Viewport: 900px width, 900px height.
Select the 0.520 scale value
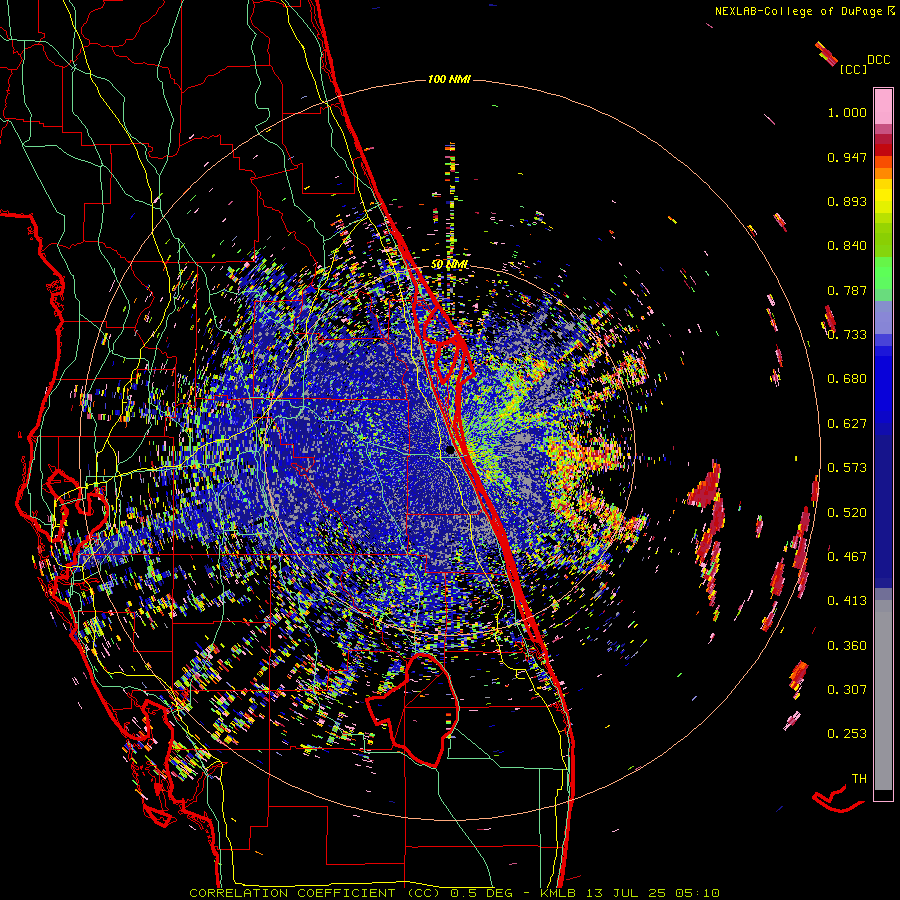[847, 512]
